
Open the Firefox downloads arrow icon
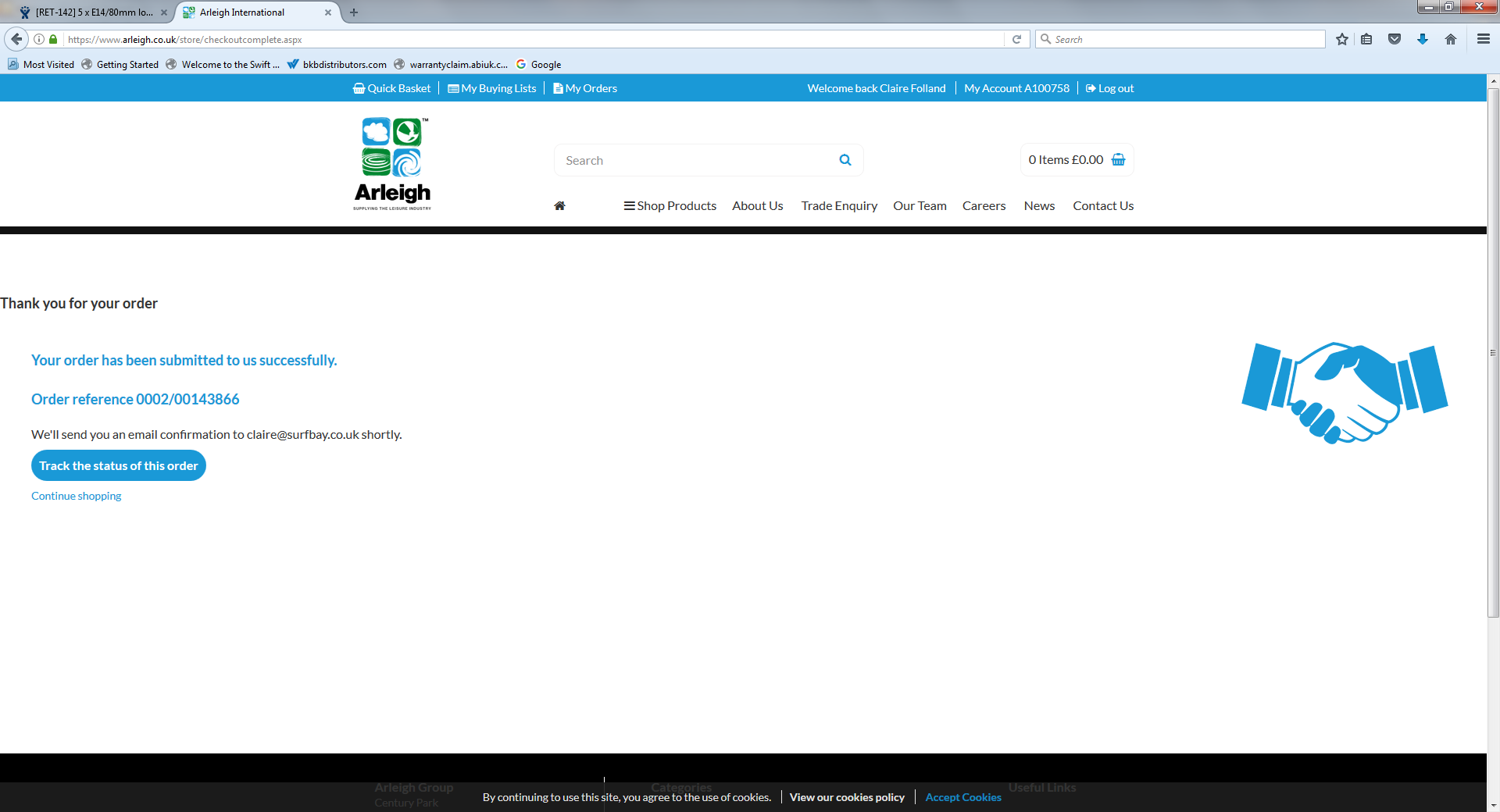click(x=1422, y=39)
